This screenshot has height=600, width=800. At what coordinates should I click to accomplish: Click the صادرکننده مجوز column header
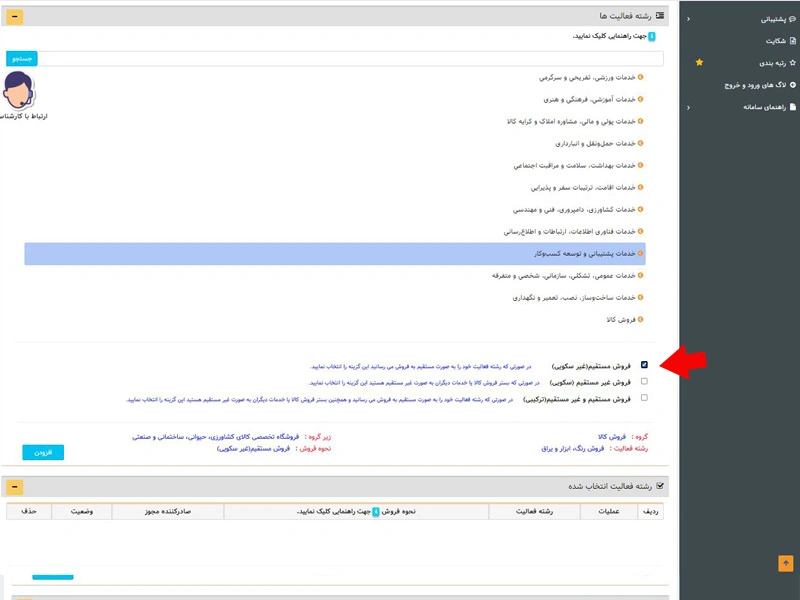tap(168, 511)
